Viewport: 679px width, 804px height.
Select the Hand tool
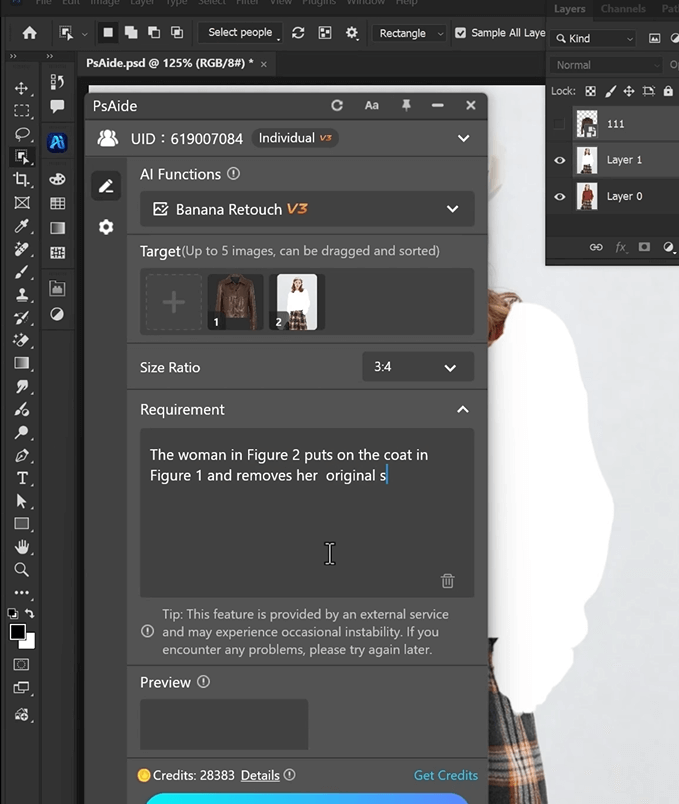point(21,546)
